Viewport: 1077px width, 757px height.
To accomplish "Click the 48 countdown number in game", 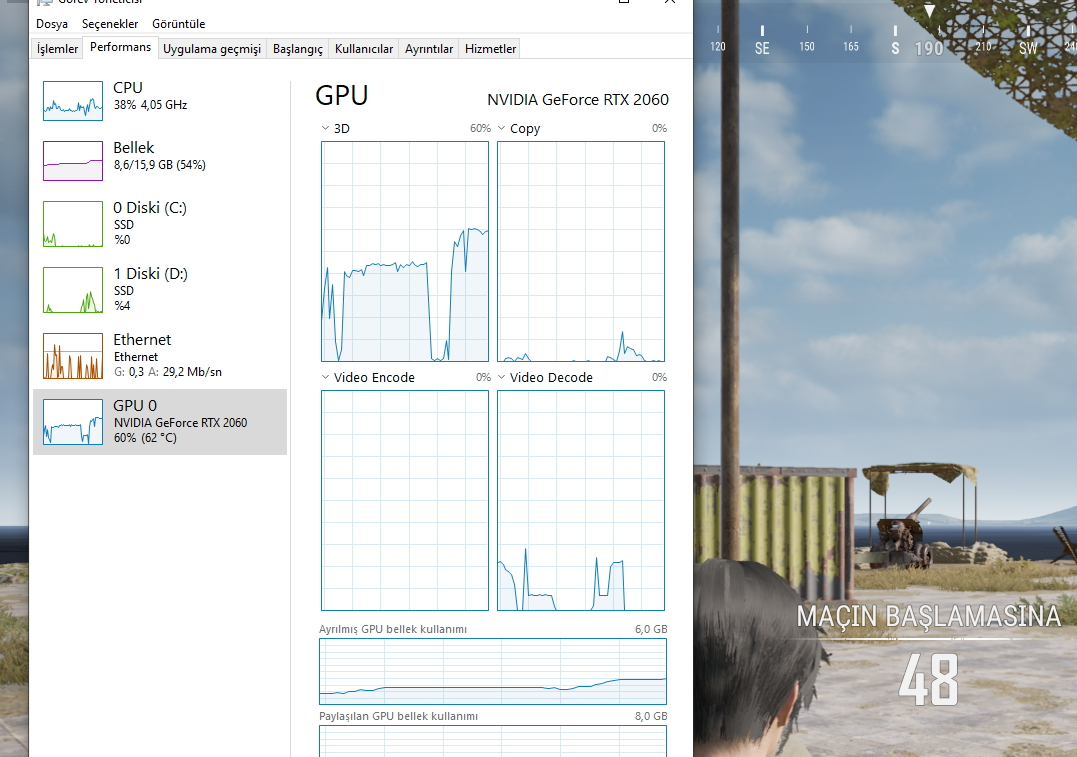I will point(928,679).
